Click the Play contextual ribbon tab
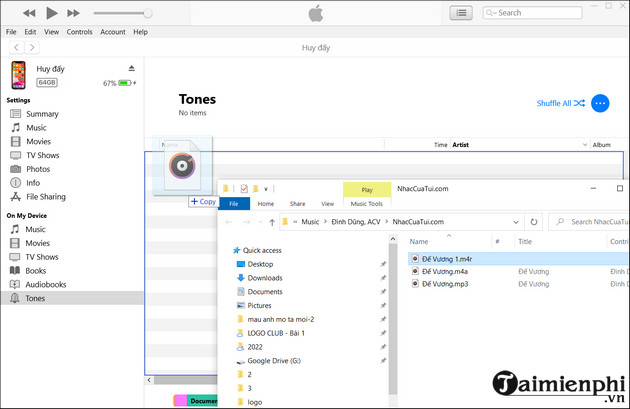The image size is (630, 409). pyautogui.click(x=367, y=190)
